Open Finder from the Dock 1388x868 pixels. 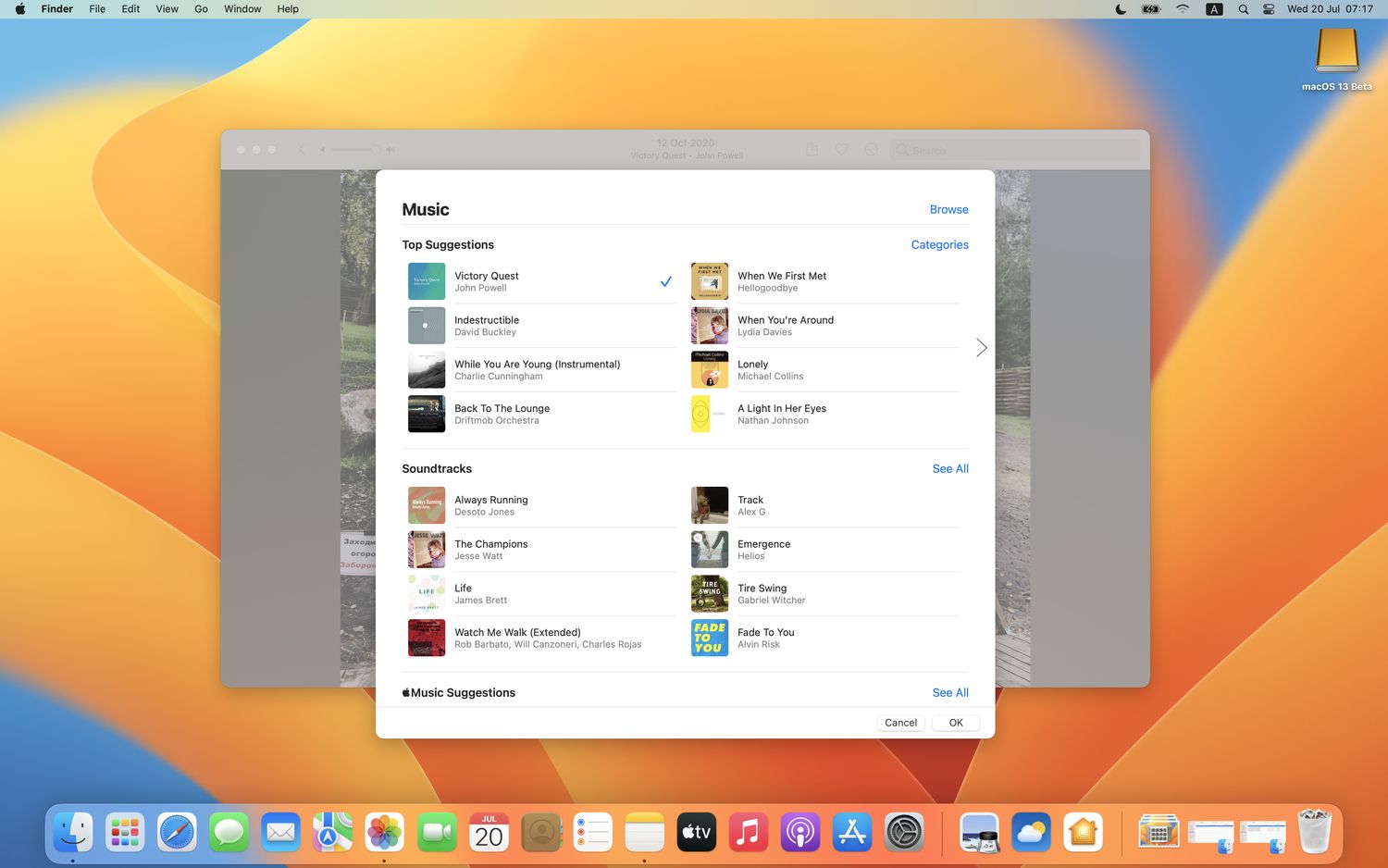point(73,833)
